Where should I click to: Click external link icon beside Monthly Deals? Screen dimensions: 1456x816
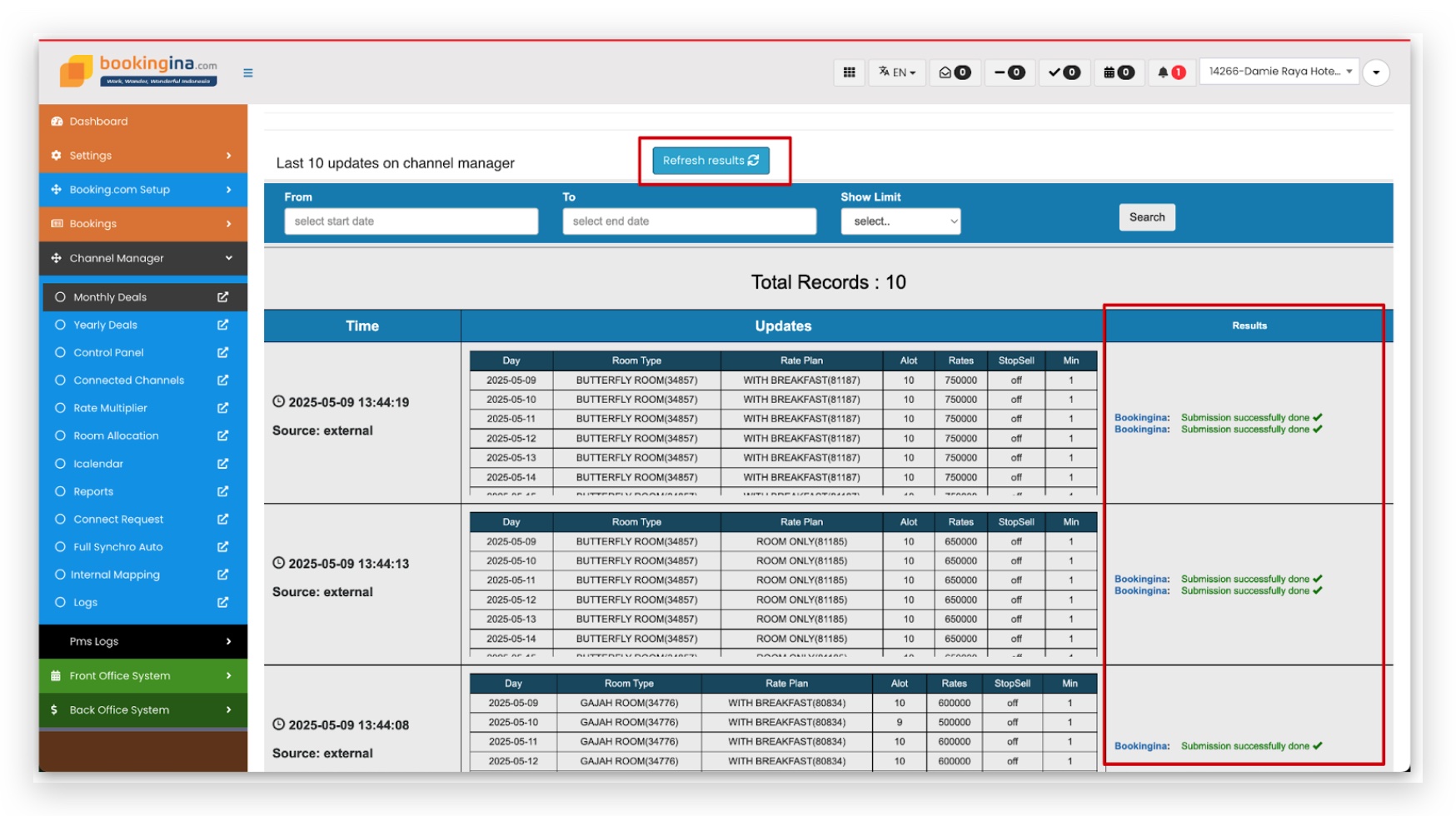pyautogui.click(x=223, y=297)
